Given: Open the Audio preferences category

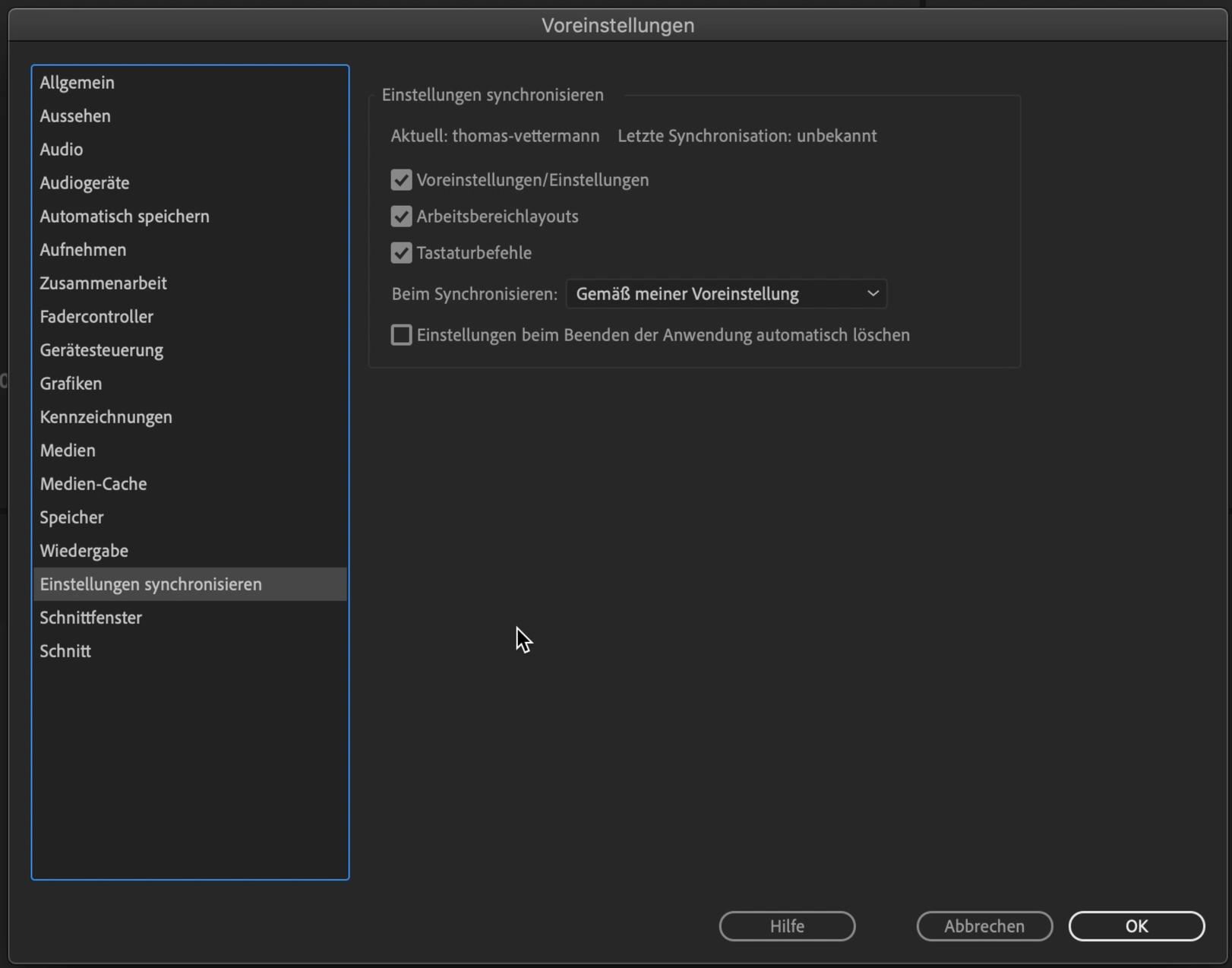Looking at the screenshot, I should [62, 150].
